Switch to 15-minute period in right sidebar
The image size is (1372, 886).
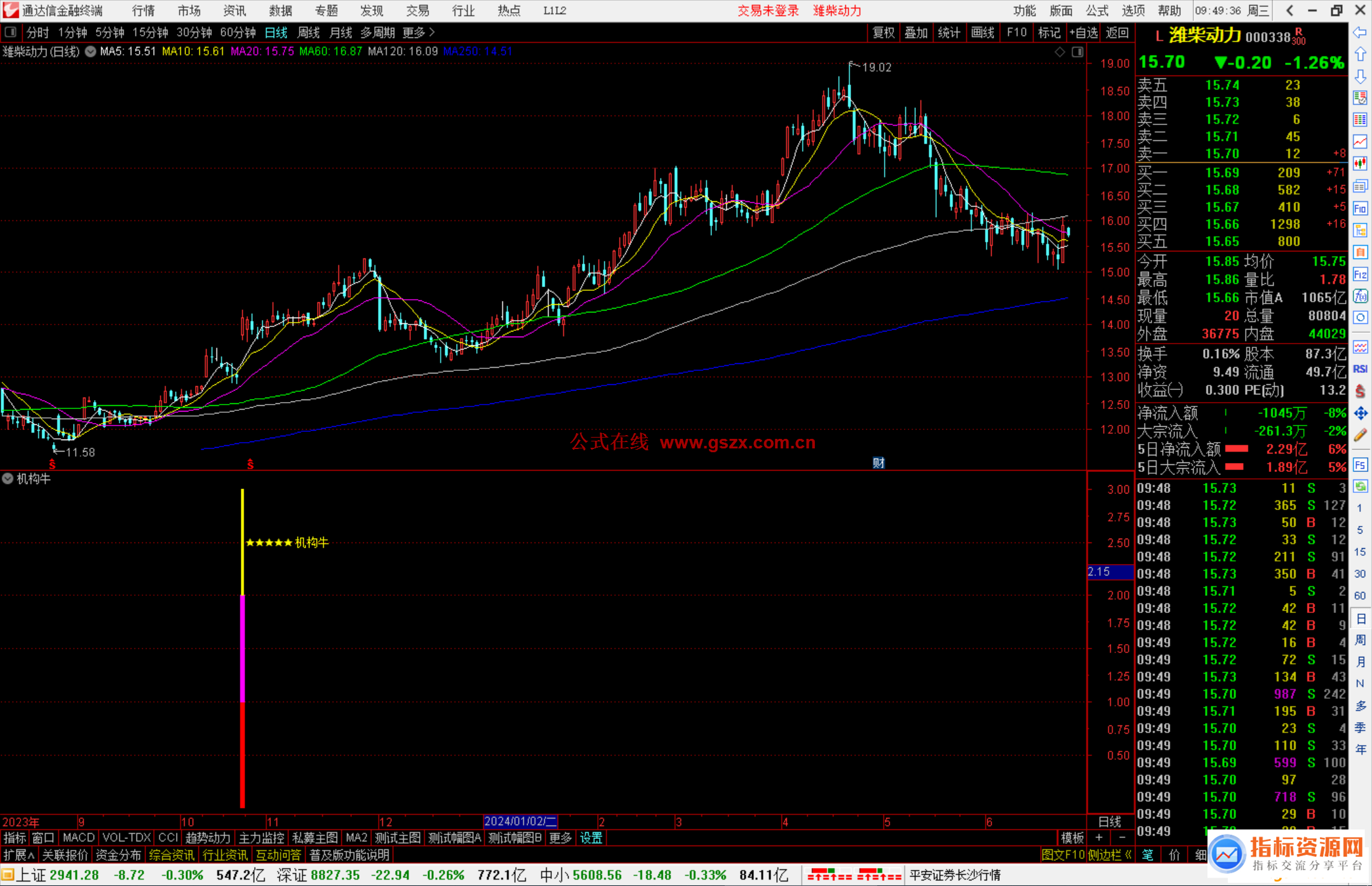pos(1359,552)
